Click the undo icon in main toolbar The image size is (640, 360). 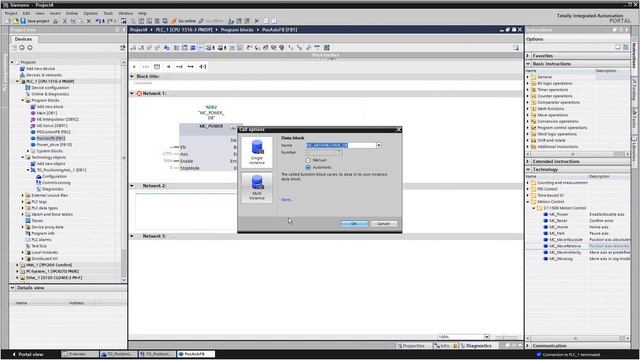click(x=98, y=21)
